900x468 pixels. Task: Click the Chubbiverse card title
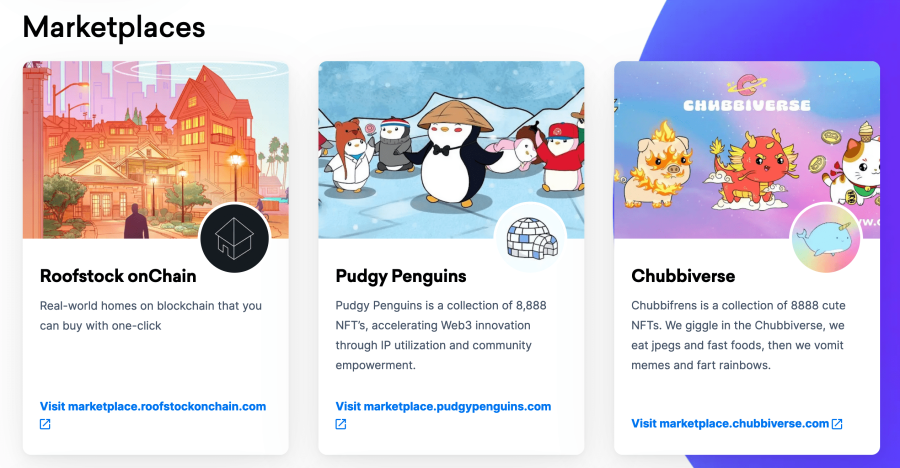[x=683, y=276]
